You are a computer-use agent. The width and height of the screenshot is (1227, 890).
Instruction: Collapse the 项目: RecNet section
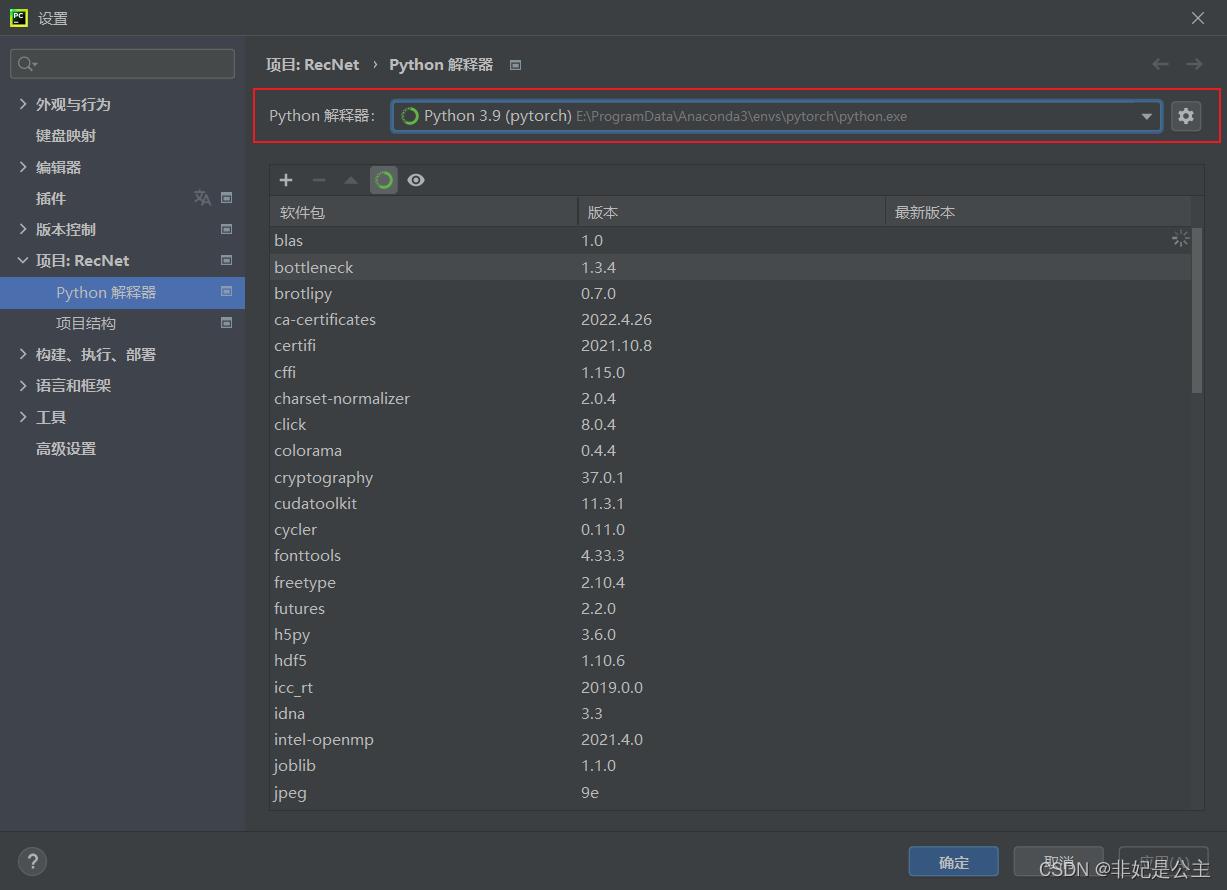tap(24, 260)
